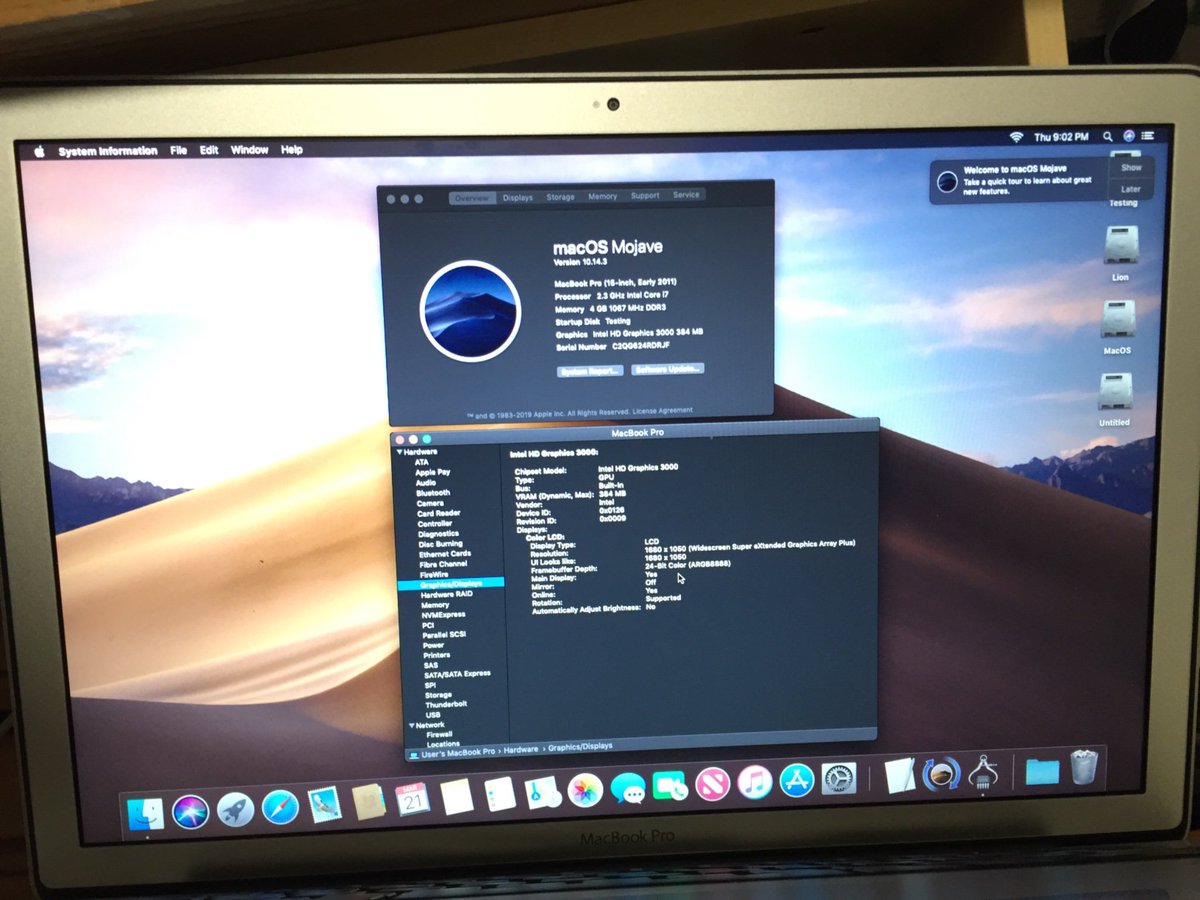Switch to Storage tab in About window
Screen dimensions: 1200x900
click(560, 197)
